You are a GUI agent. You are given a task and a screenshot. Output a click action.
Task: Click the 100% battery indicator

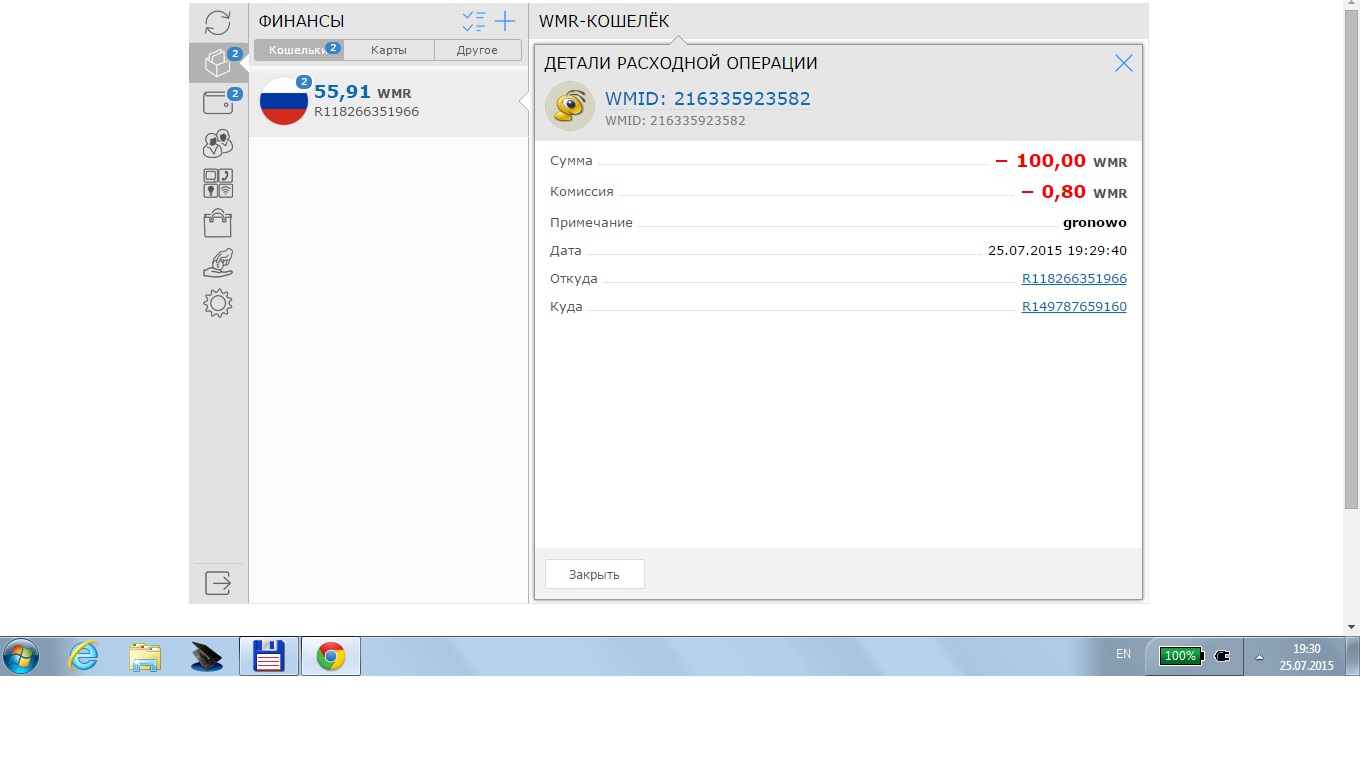[x=1182, y=656]
